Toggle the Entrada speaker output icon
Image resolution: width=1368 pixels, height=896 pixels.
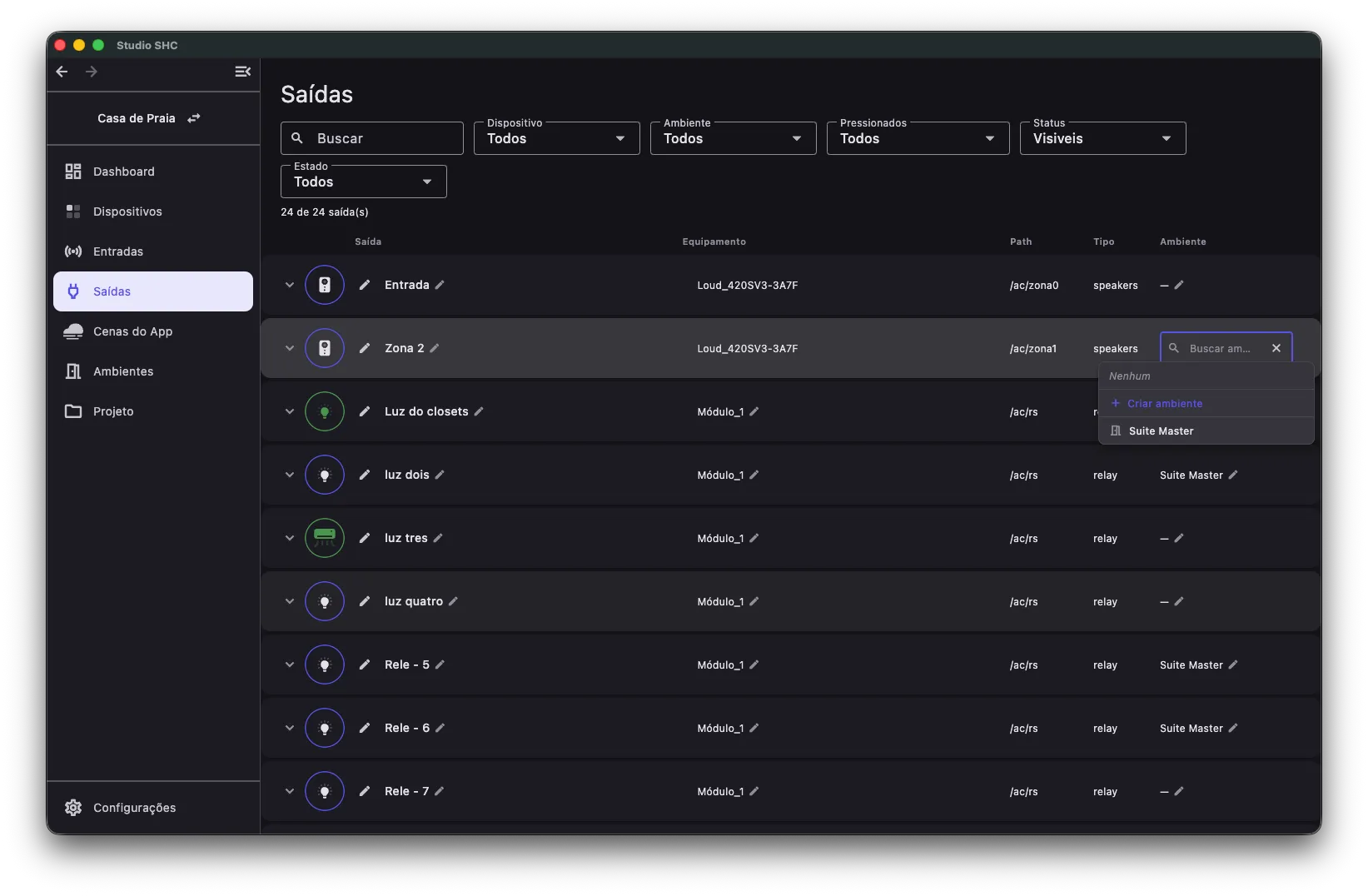pyautogui.click(x=325, y=285)
